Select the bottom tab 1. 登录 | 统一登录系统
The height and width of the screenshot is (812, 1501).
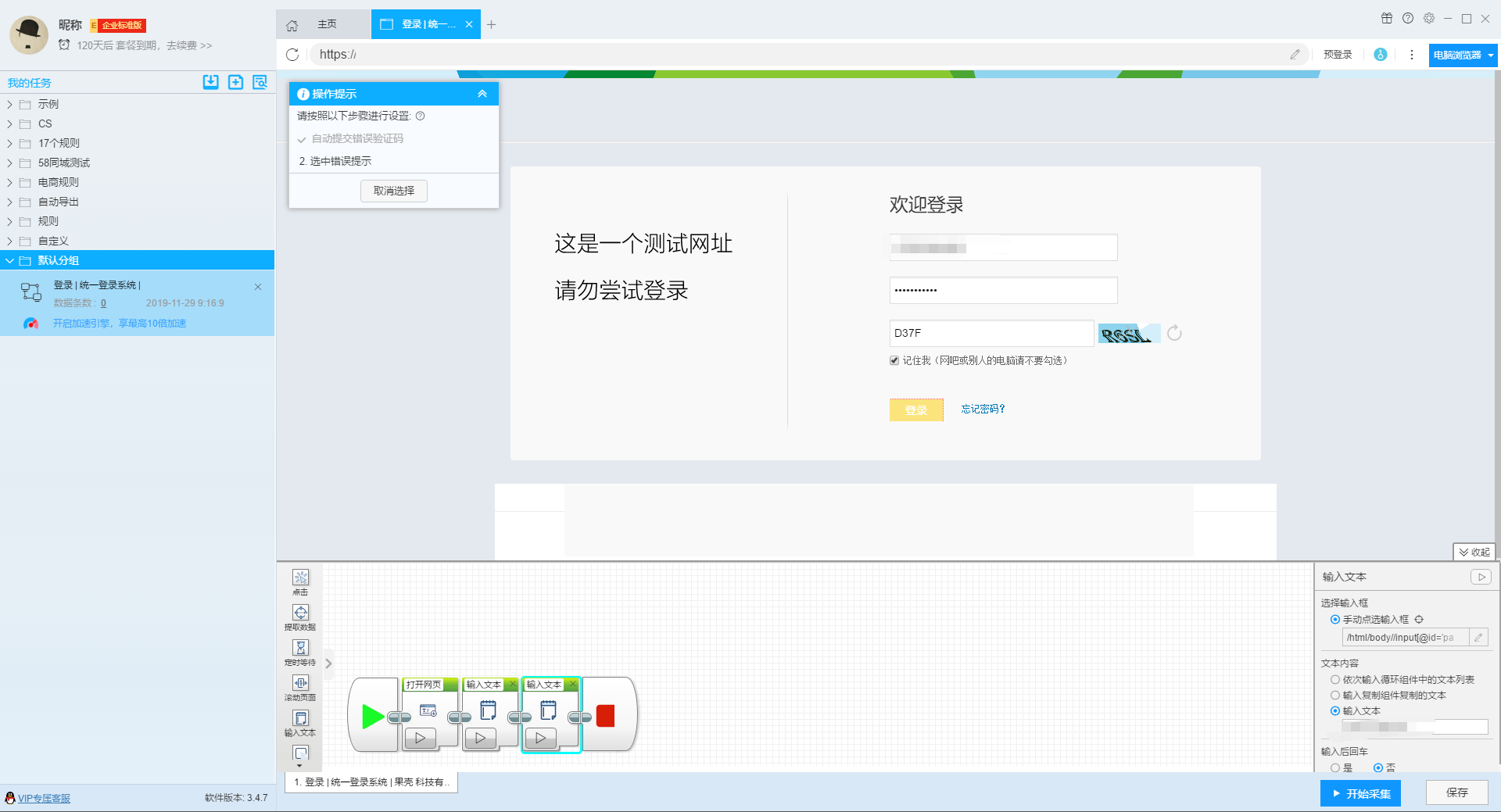371,782
